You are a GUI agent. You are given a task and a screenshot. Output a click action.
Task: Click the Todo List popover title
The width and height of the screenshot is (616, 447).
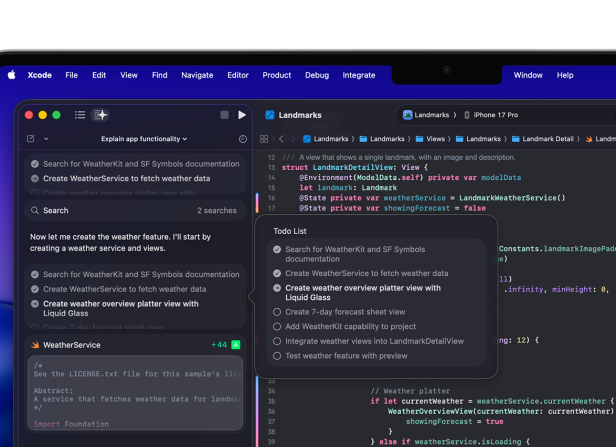pyautogui.click(x=290, y=231)
